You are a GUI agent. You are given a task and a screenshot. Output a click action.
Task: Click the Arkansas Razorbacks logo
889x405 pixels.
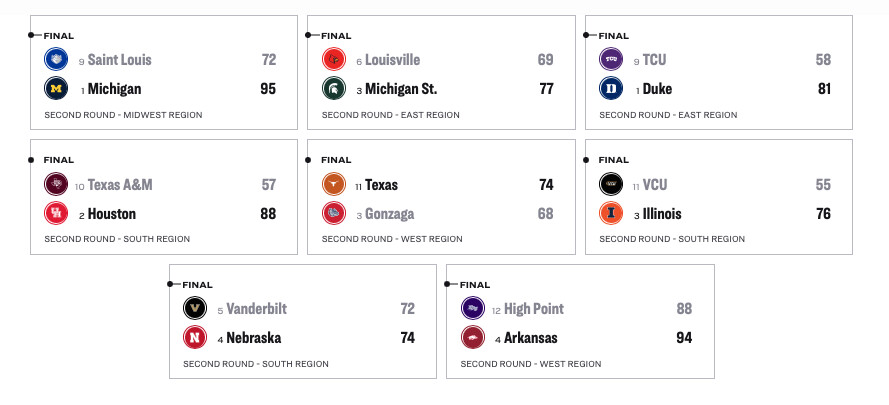tap(472, 338)
